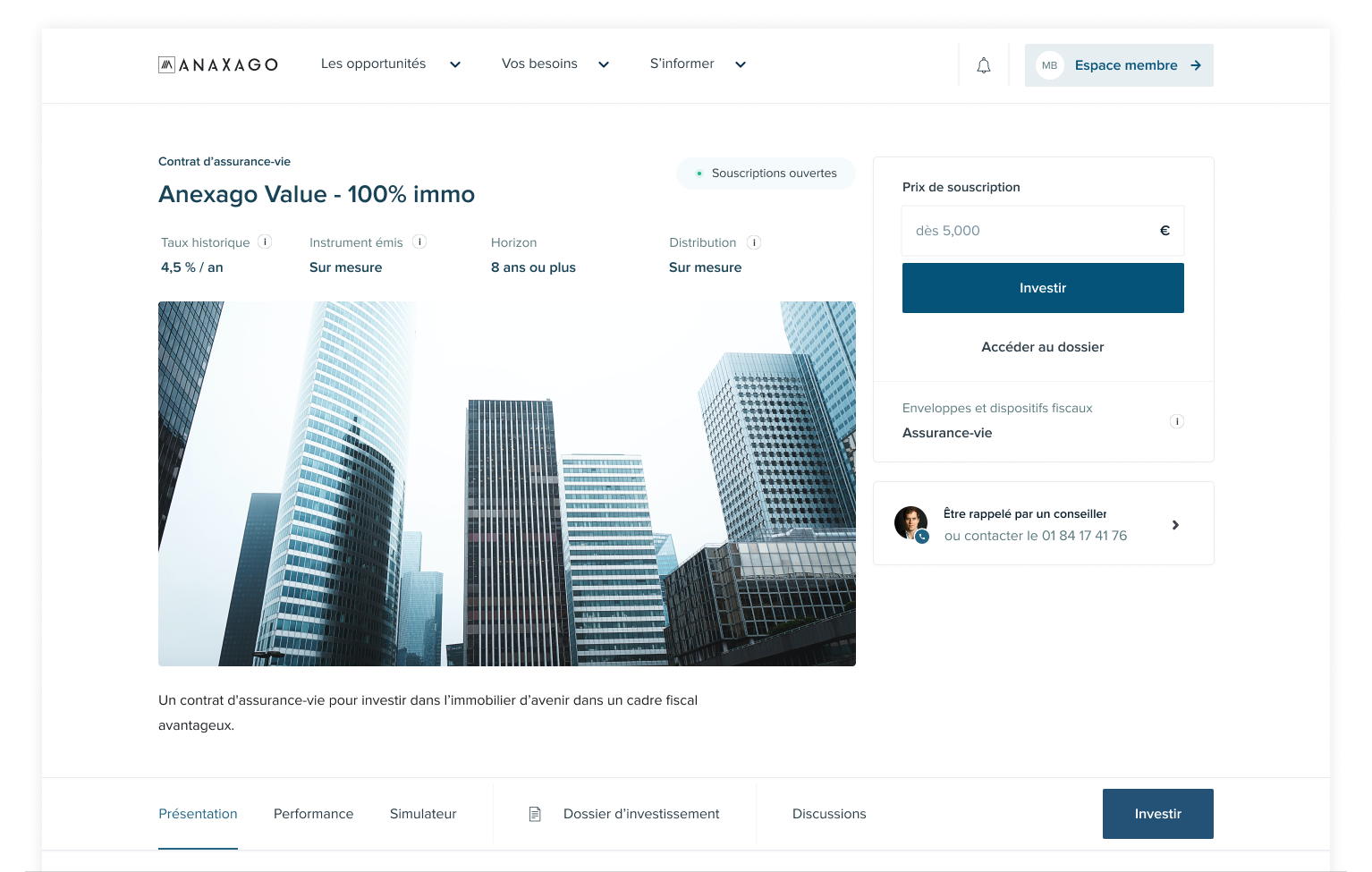Click Espace membre button
This screenshot has width=1372, height=872.
(x=1119, y=65)
